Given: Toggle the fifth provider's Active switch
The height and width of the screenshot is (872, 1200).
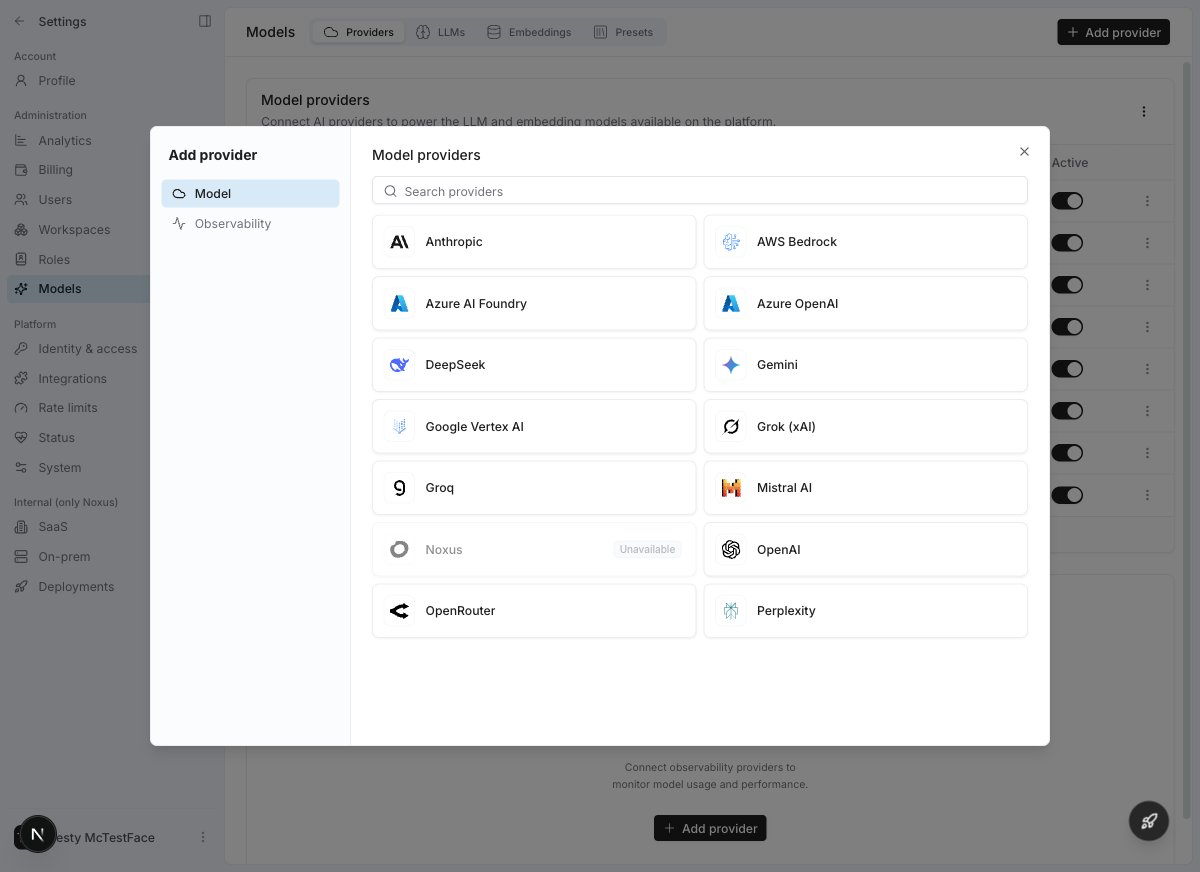Looking at the screenshot, I should click(x=1067, y=369).
